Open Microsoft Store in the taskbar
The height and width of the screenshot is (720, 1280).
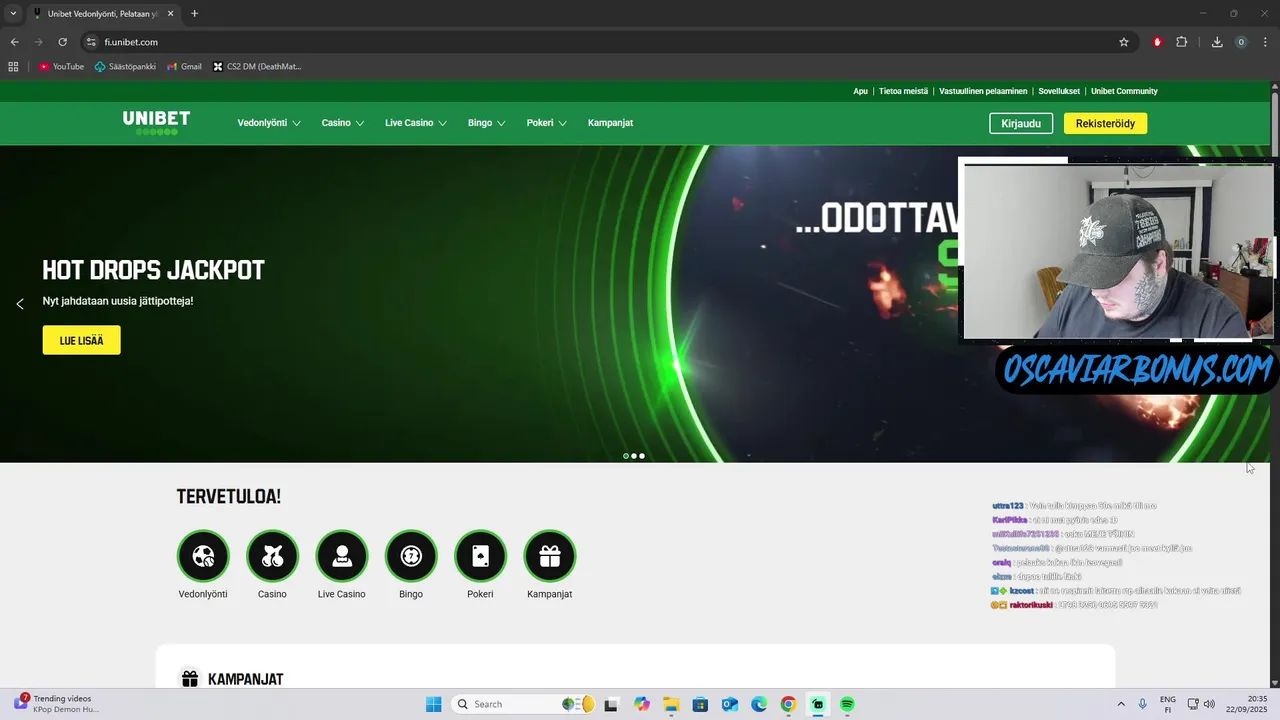click(x=700, y=704)
